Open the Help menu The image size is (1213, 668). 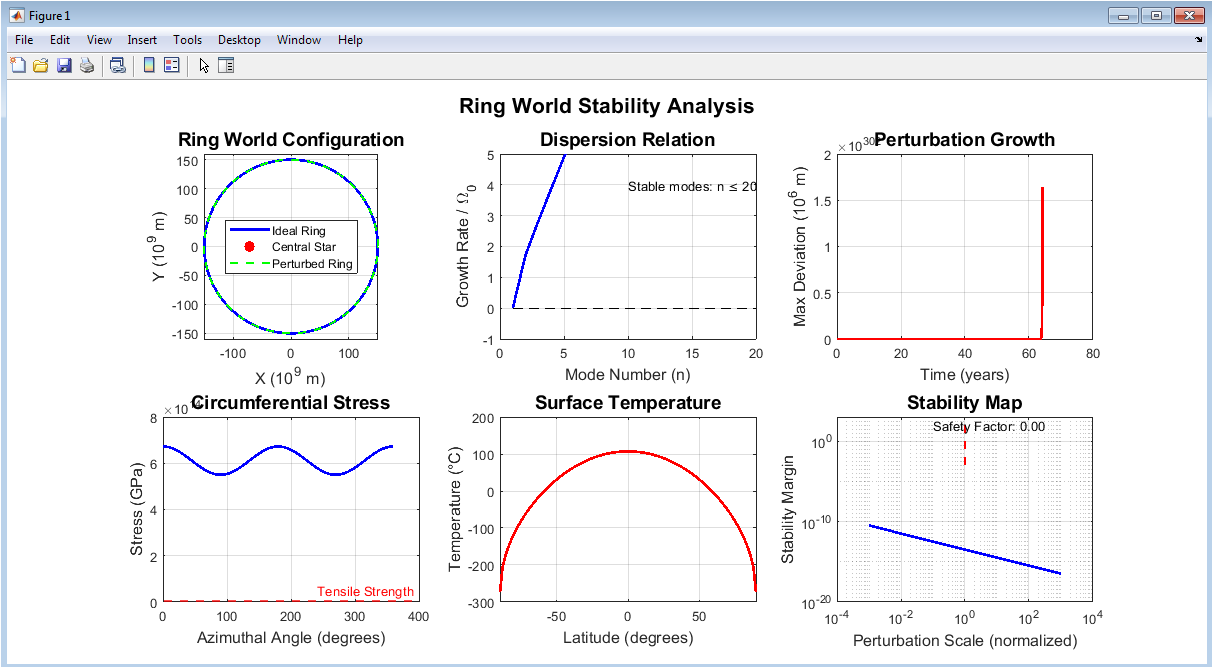pos(350,40)
